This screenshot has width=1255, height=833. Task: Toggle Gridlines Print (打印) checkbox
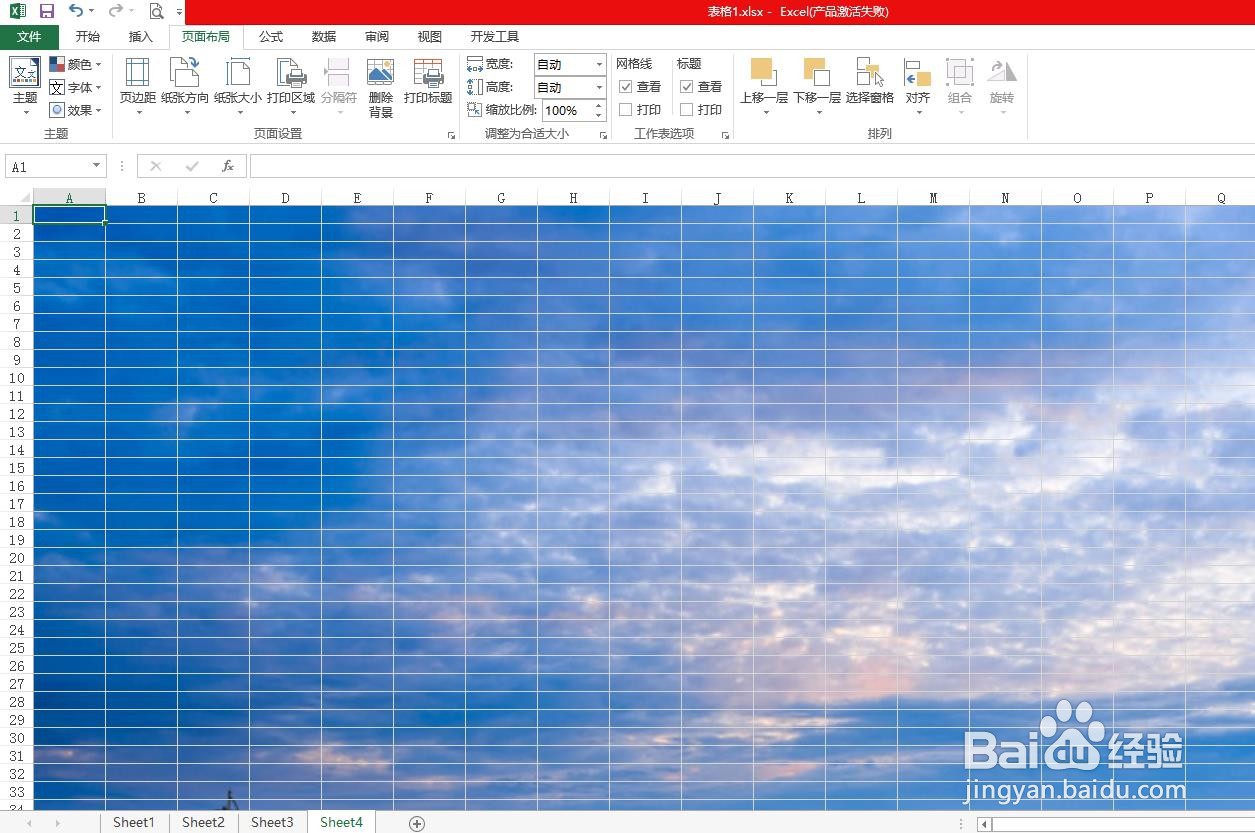click(x=626, y=110)
